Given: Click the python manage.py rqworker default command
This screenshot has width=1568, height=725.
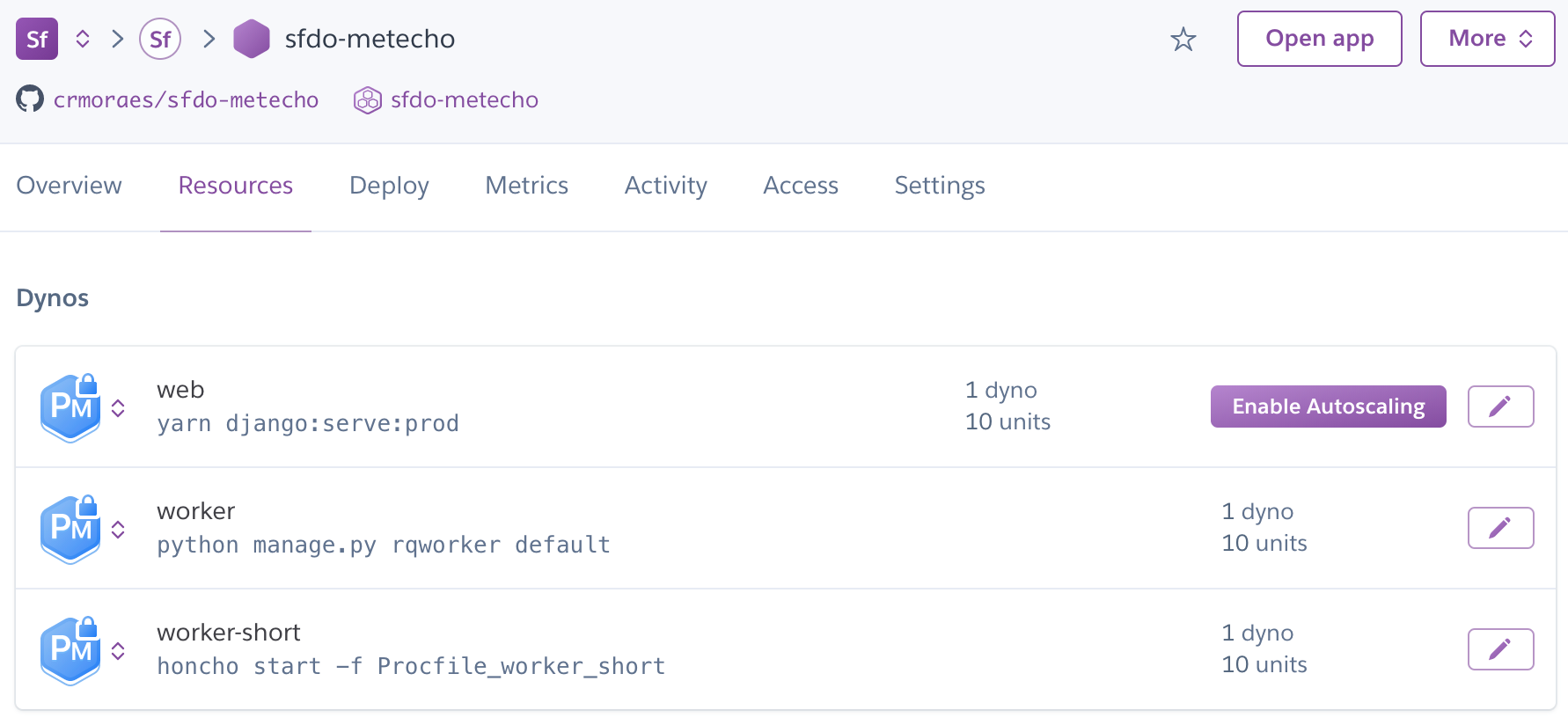Looking at the screenshot, I should [384, 545].
